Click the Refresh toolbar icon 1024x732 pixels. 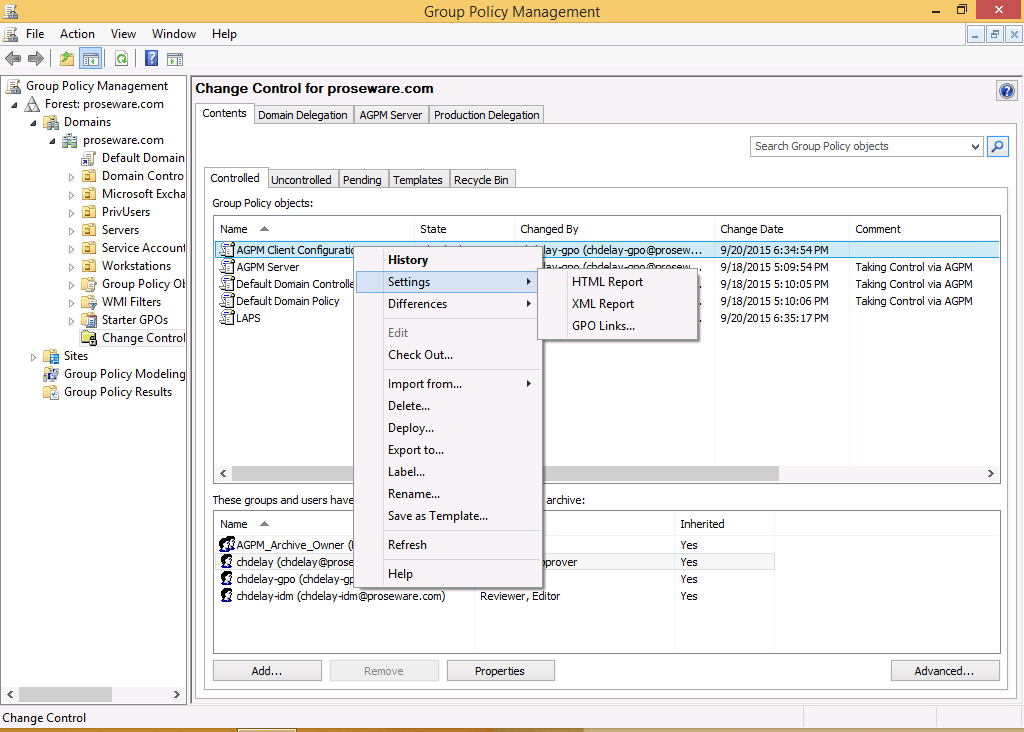121,59
